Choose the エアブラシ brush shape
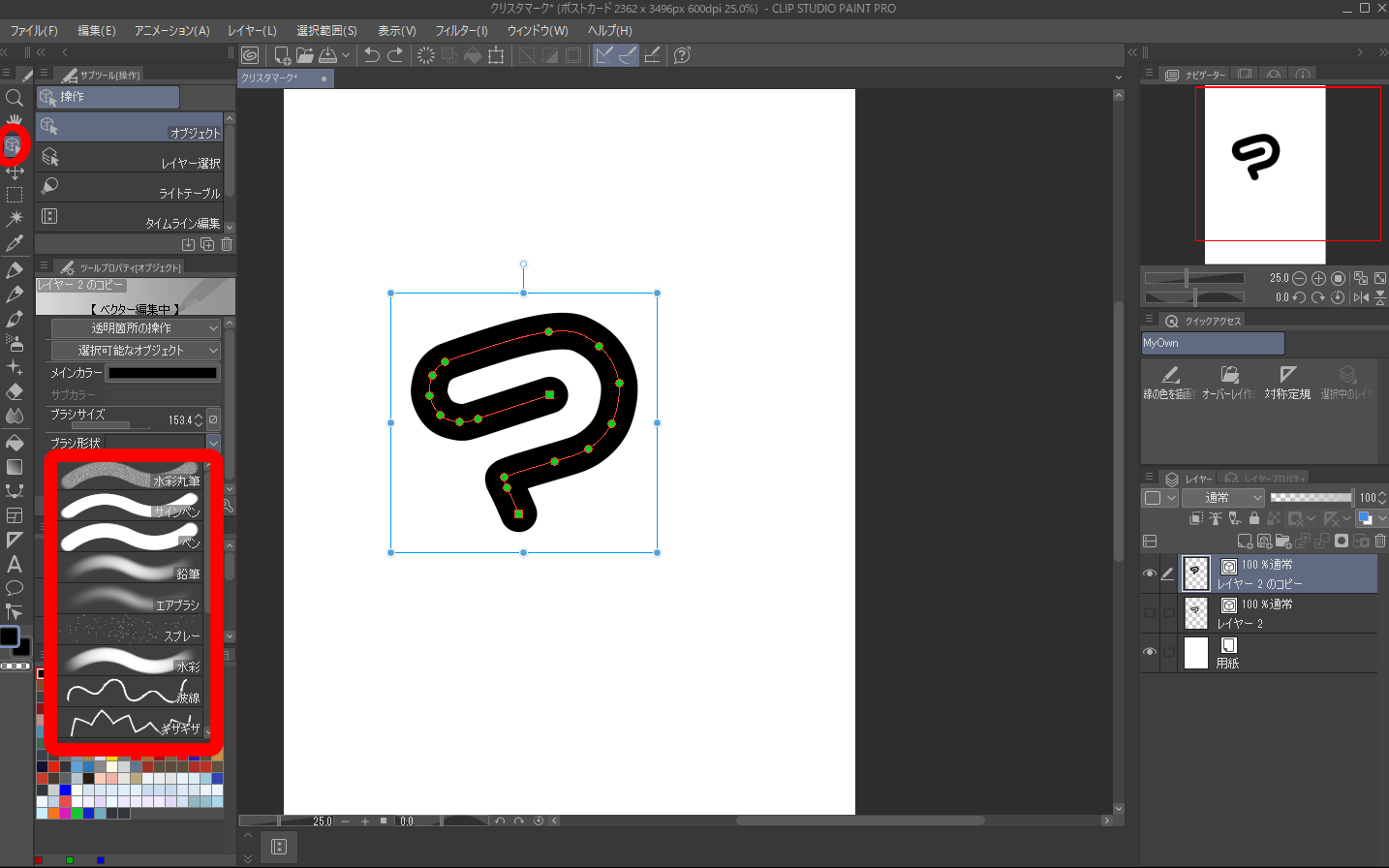This screenshot has width=1389, height=868. coord(130,598)
